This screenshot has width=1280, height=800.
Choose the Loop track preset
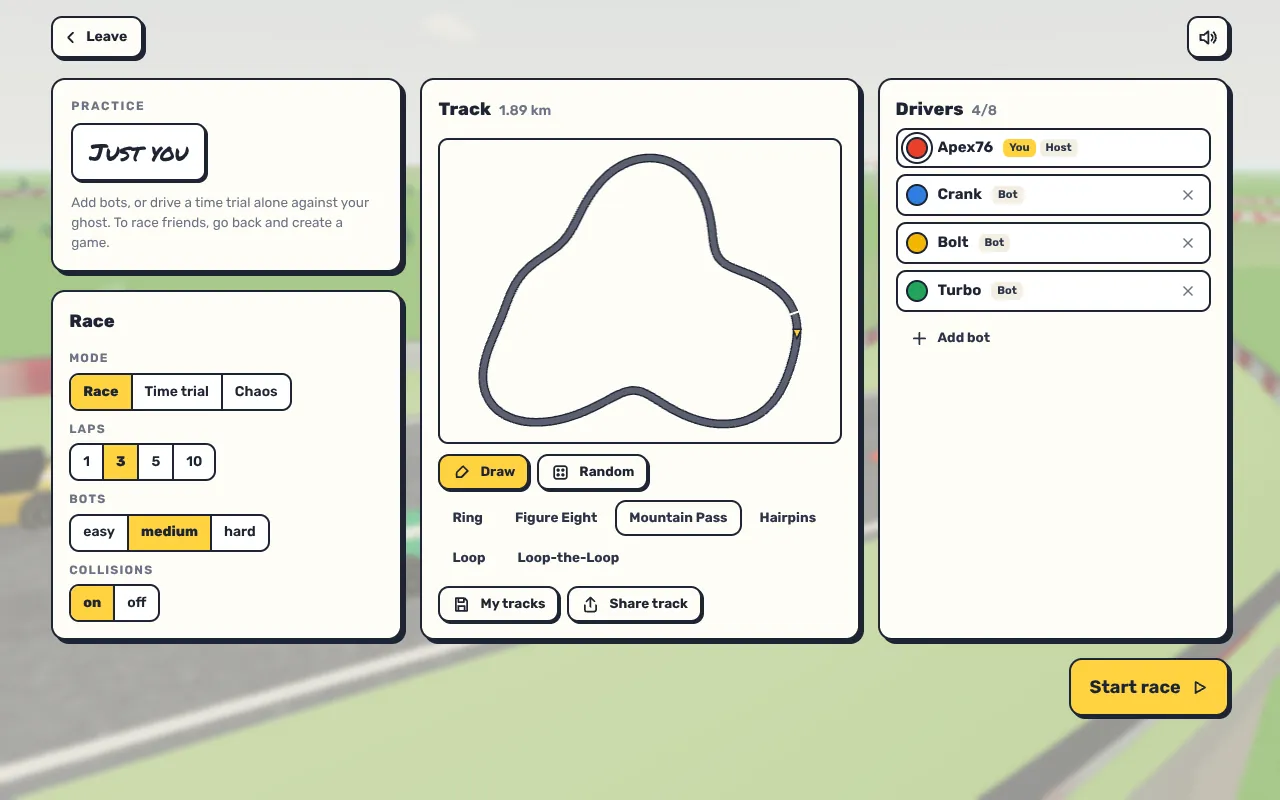[469, 558]
